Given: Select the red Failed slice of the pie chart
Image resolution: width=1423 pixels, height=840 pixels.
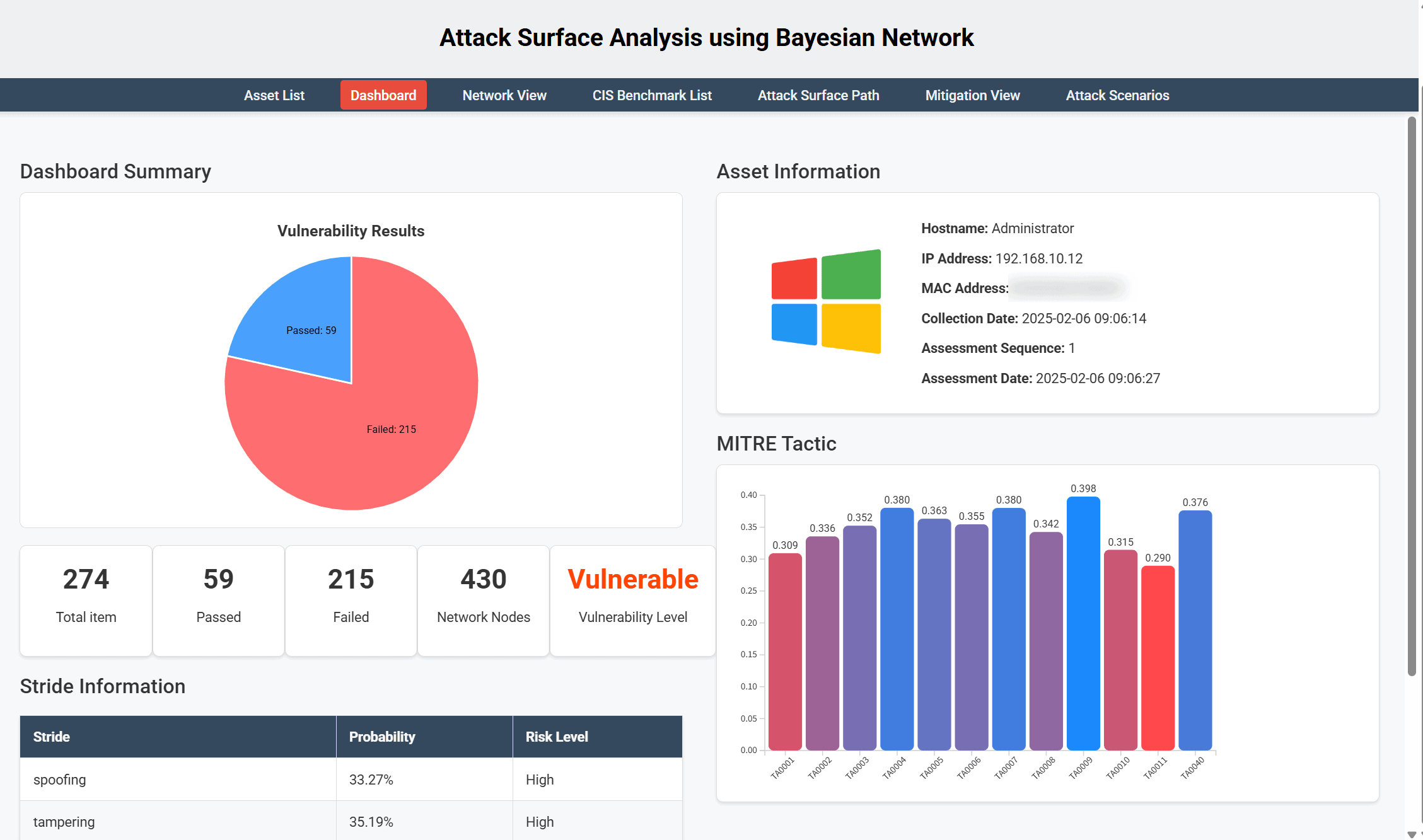Looking at the screenshot, I should 391,429.
